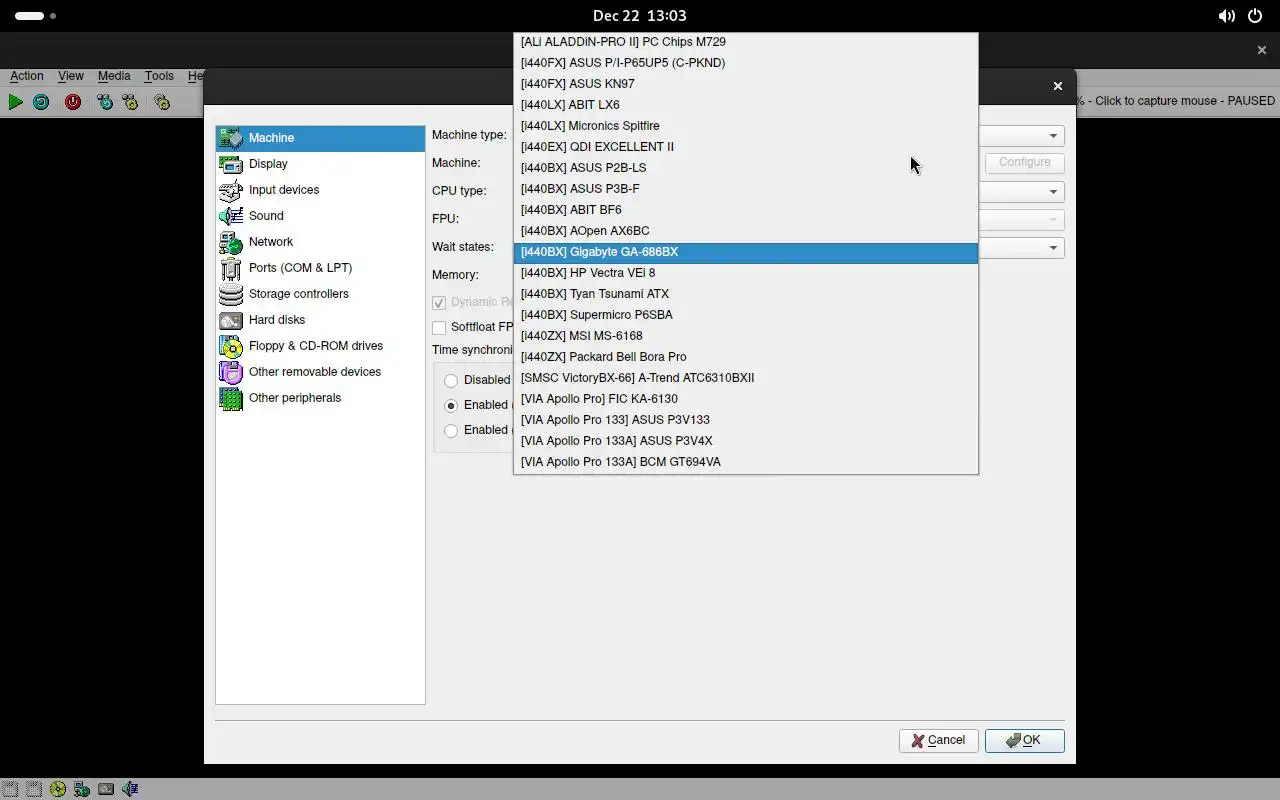1280x800 pixels.
Task: Click the first floppy drive status icon
Action: click(x=10, y=789)
